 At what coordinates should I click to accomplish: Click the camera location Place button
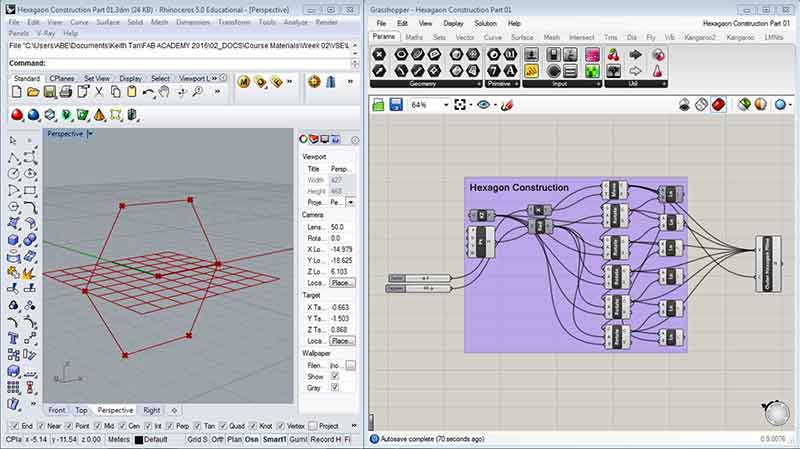pyautogui.click(x=342, y=283)
